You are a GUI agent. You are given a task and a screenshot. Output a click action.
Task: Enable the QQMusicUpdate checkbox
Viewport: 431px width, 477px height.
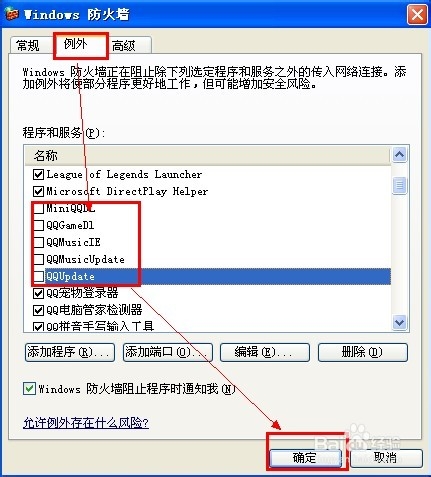click(39, 259)
